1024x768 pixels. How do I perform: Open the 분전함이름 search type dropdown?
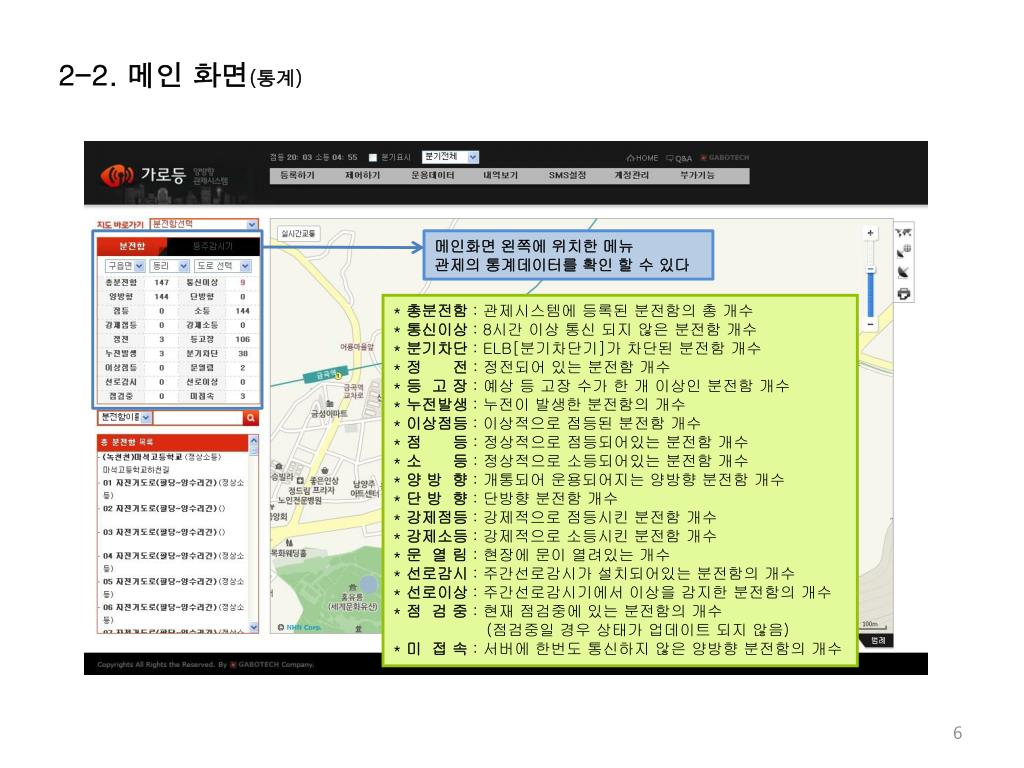click(x=125, y=417)
